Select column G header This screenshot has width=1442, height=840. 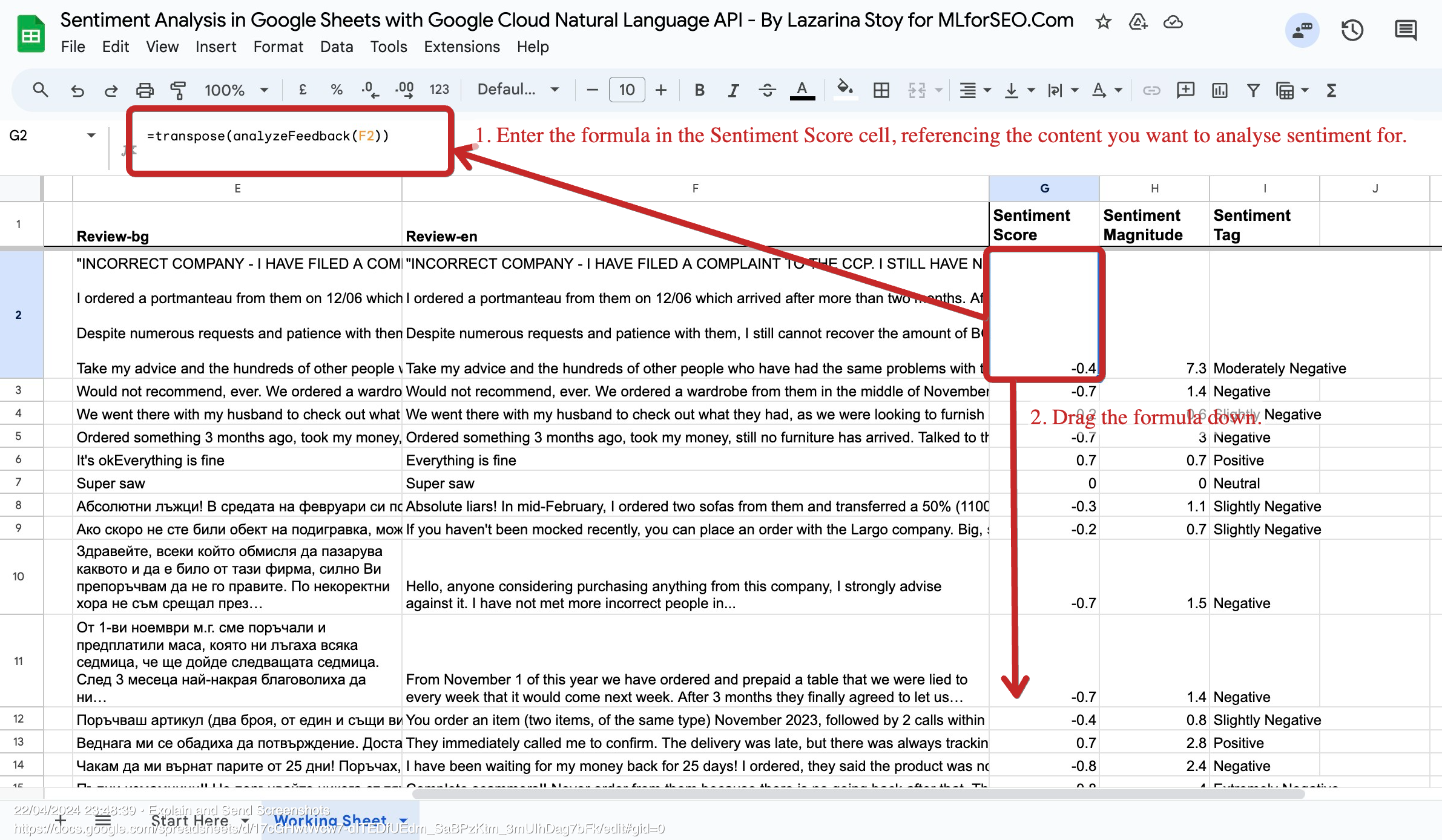(x=1044, y=188)
